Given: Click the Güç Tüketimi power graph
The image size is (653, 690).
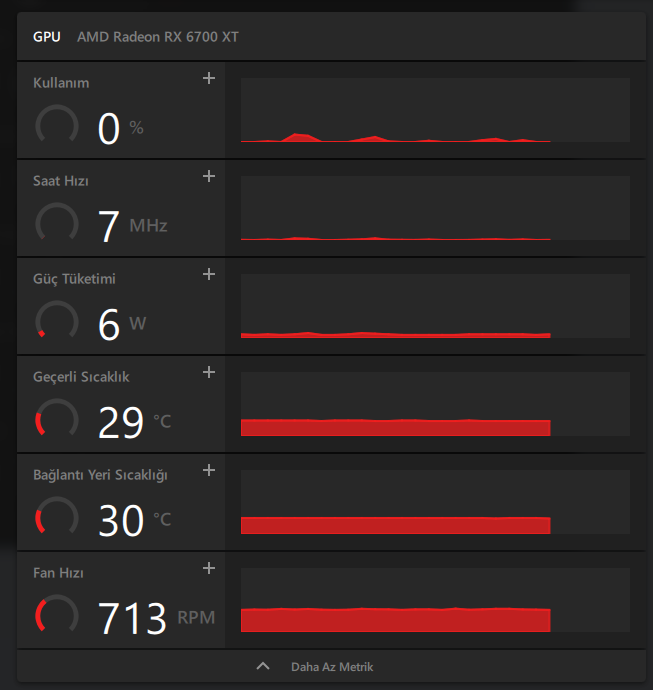Looking at the screenshot, I should coord(435,306).
